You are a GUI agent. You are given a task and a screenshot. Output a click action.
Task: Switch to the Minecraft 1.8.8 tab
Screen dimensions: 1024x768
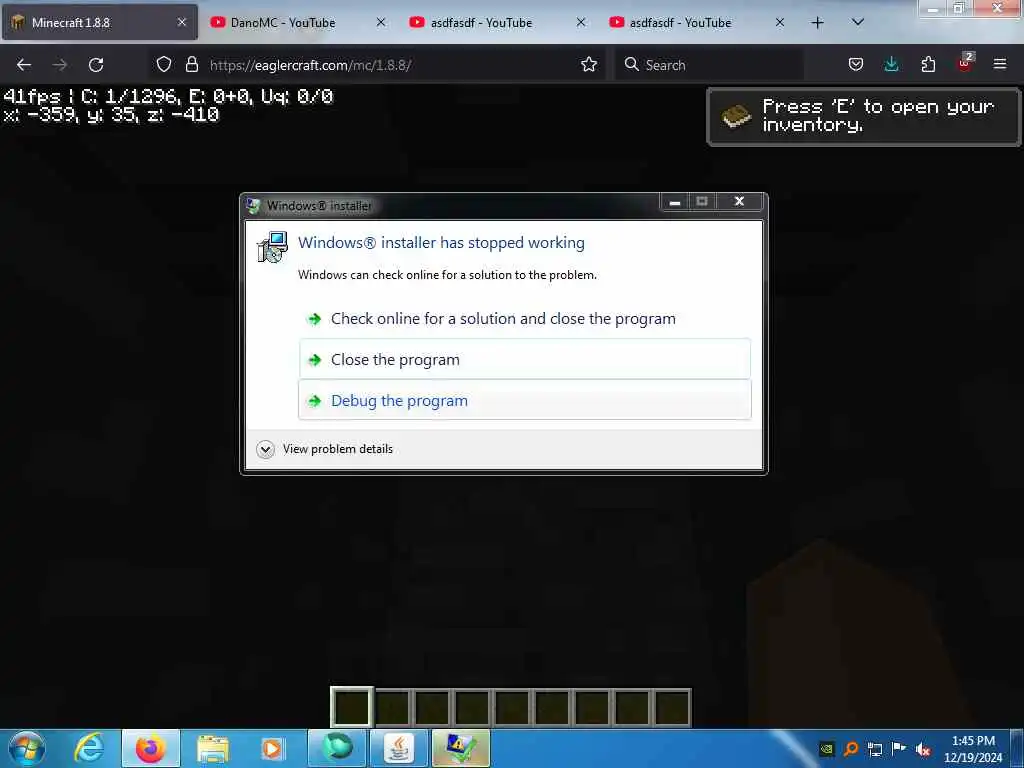point(99,23)
